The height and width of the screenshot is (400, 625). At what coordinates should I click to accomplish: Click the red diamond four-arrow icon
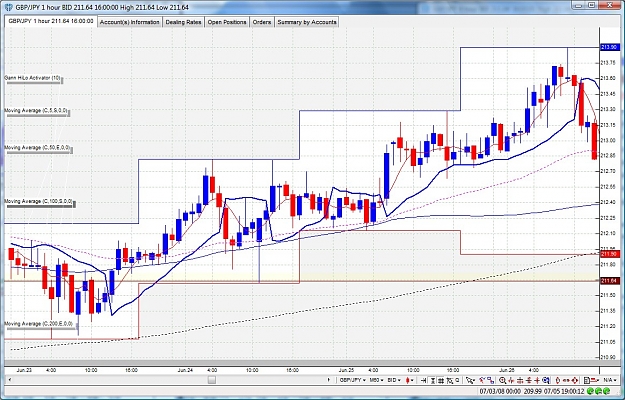click(x=575, y=380)
